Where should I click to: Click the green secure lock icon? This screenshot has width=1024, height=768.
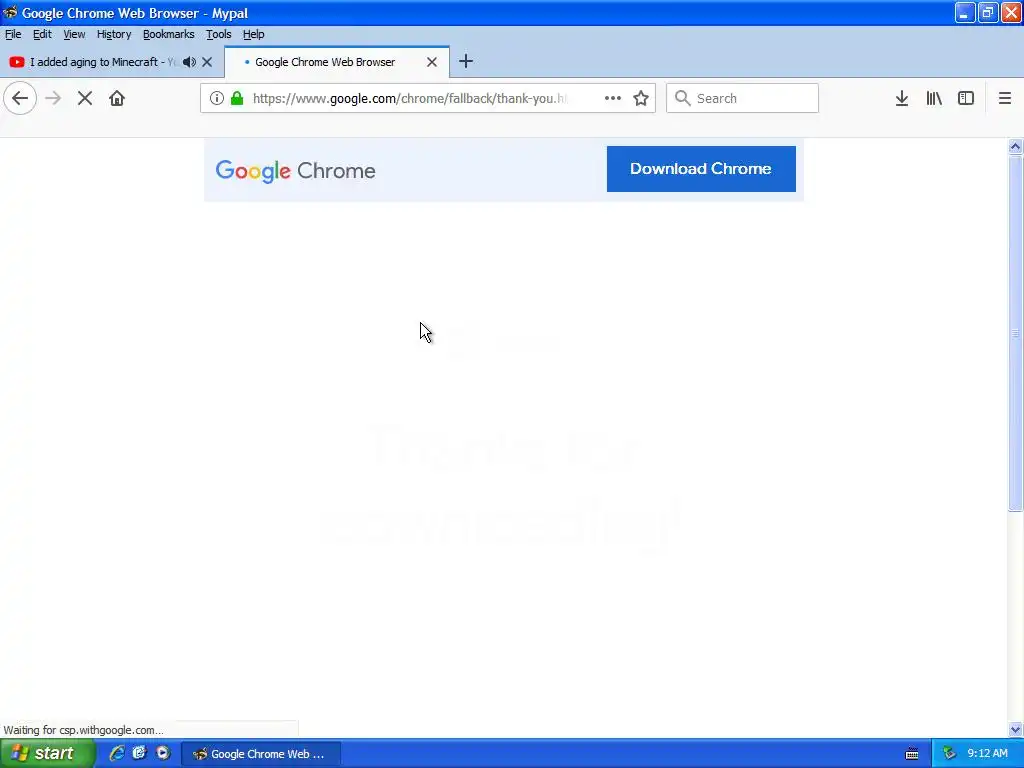(237, 98)
